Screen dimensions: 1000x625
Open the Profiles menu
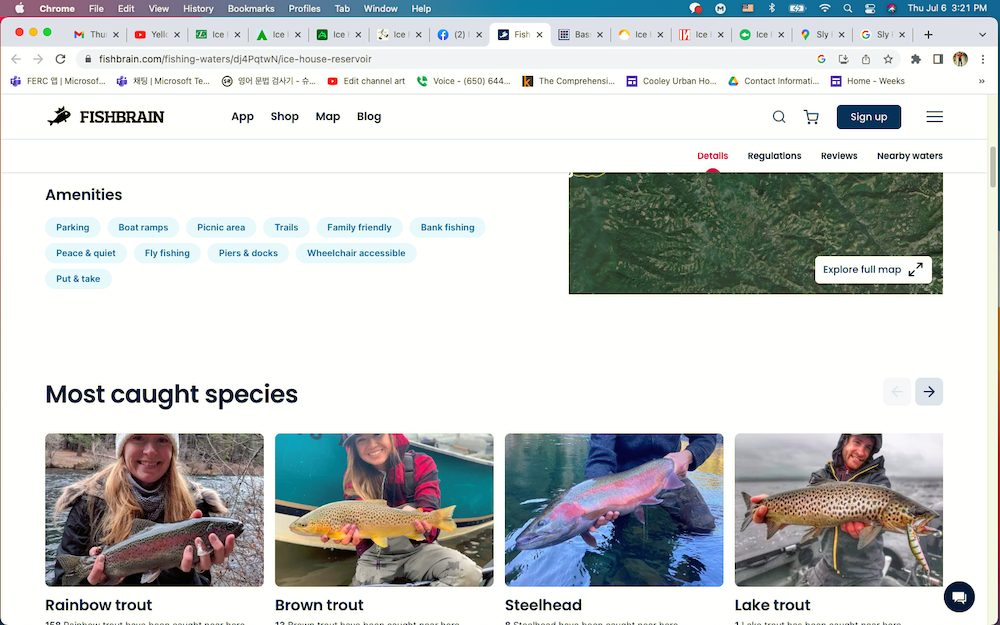(x=304, y=8)
